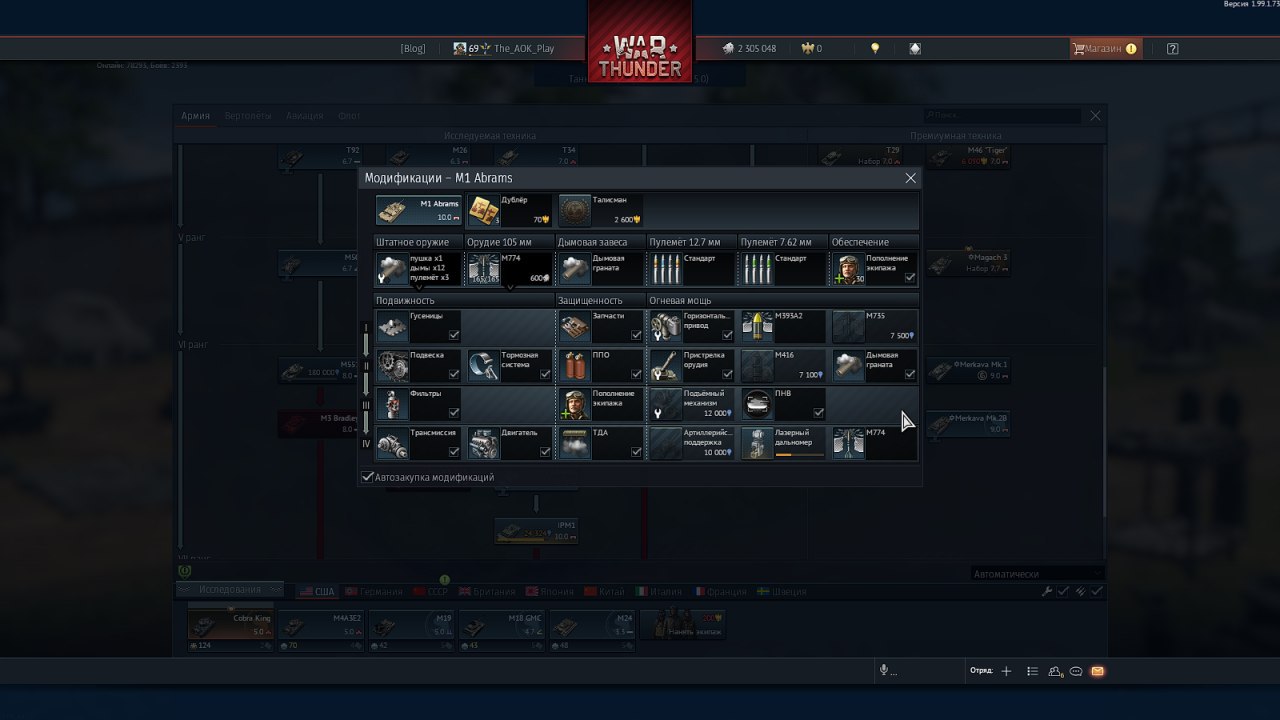
Task: Toggle Пополнение экипажа checkbox under Обеспечение
Action: pyautogui.click(x=909, y=278)
